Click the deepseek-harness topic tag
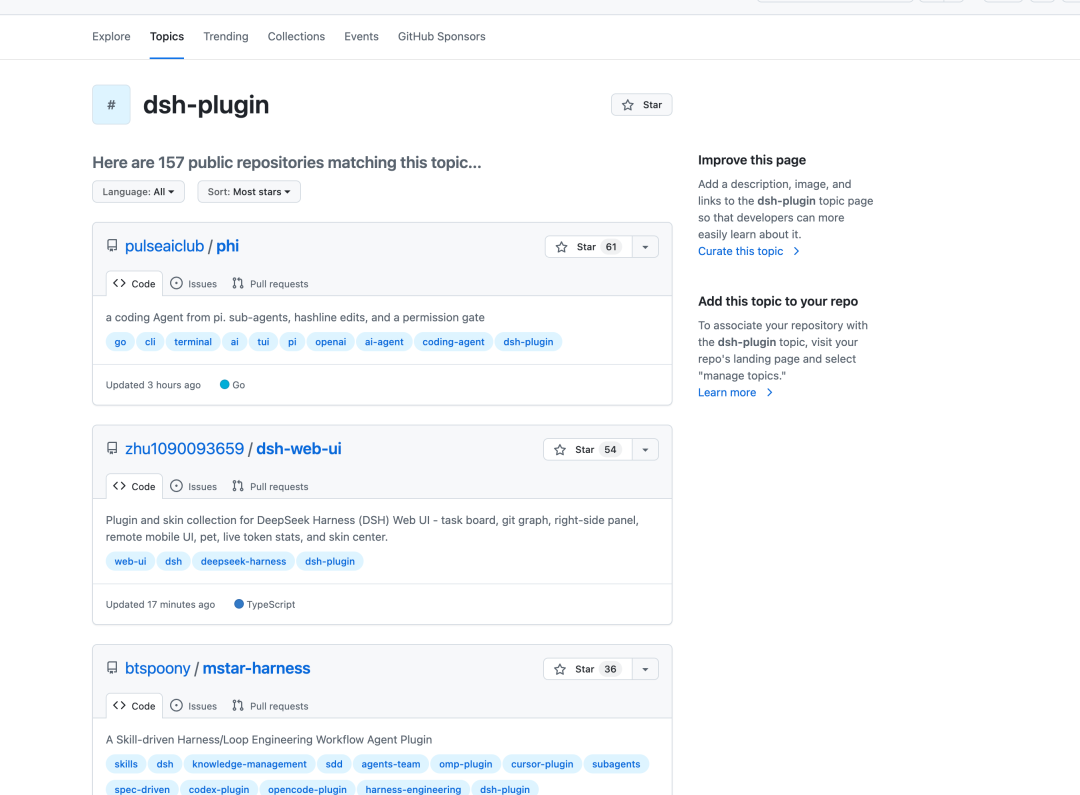 pyautogui.click(x=243, y=561)
